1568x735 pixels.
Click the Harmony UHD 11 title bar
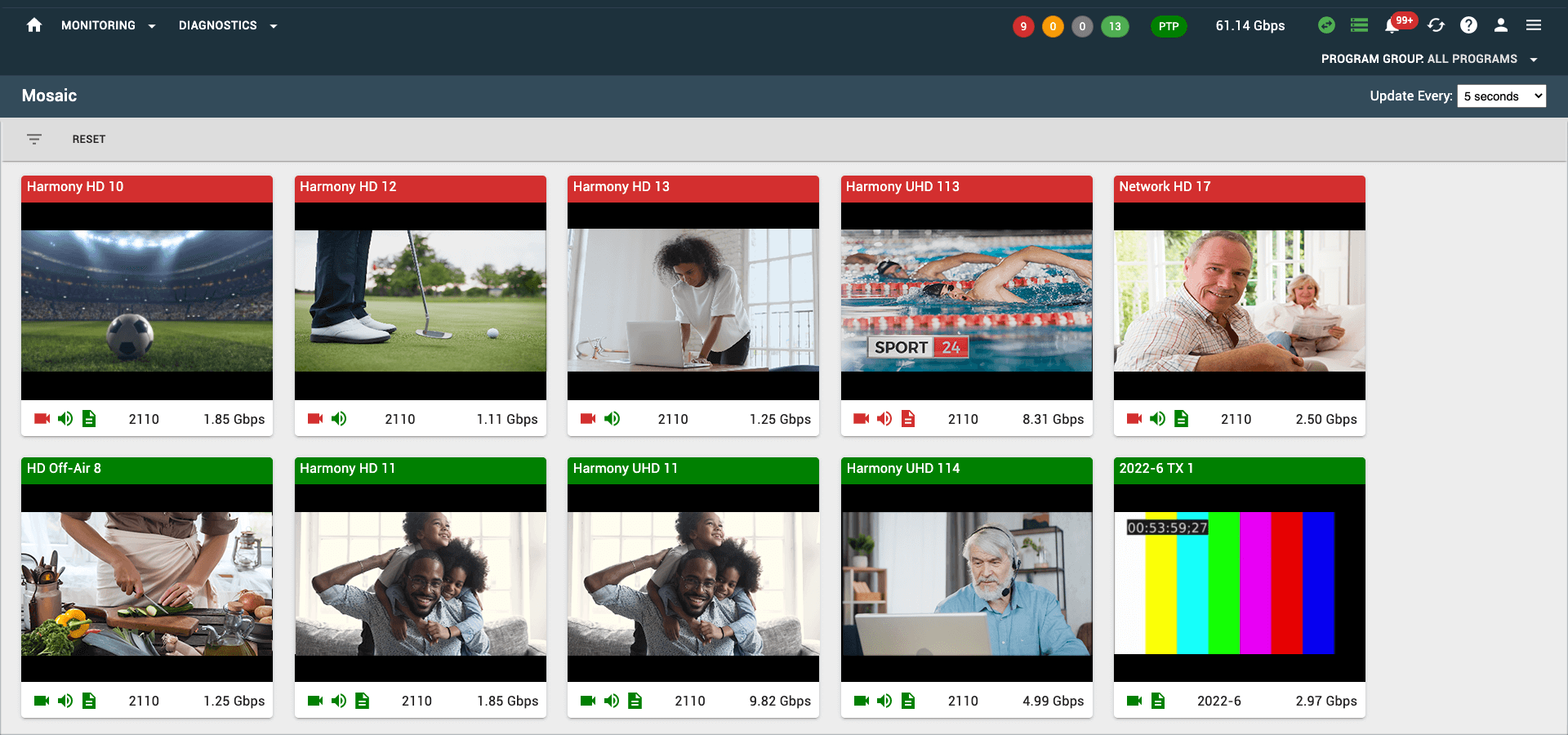click(693, 469)
